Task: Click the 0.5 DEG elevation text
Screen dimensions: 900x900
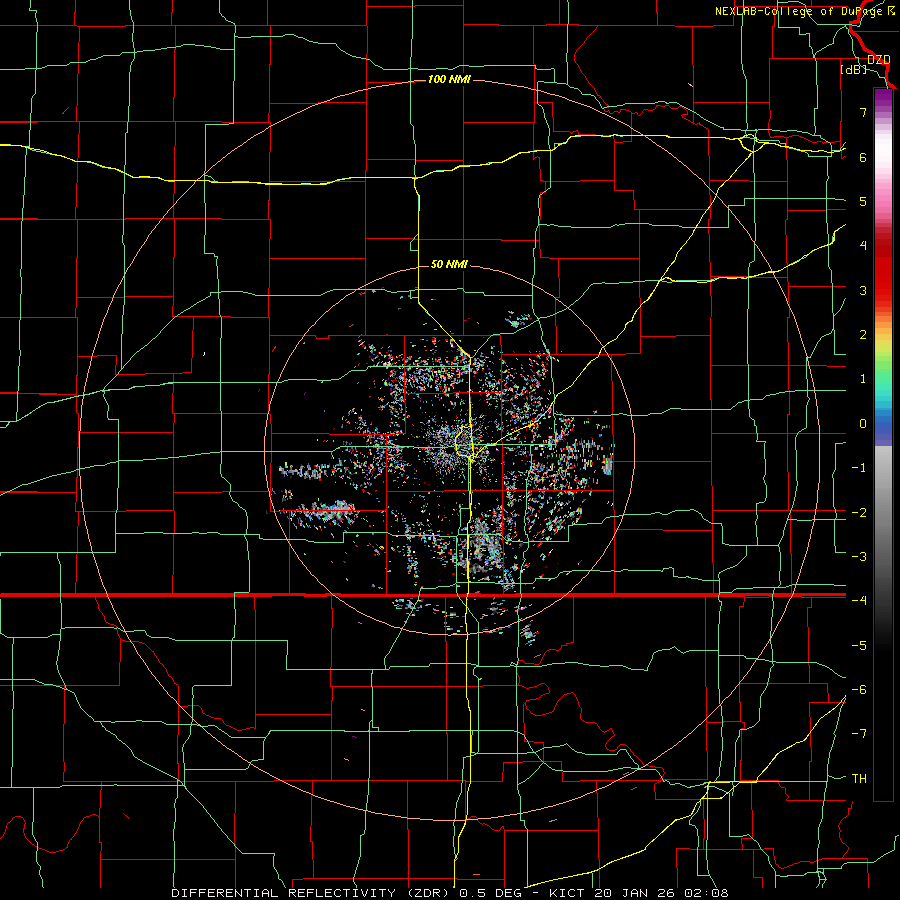Action: tap(491, 893)
